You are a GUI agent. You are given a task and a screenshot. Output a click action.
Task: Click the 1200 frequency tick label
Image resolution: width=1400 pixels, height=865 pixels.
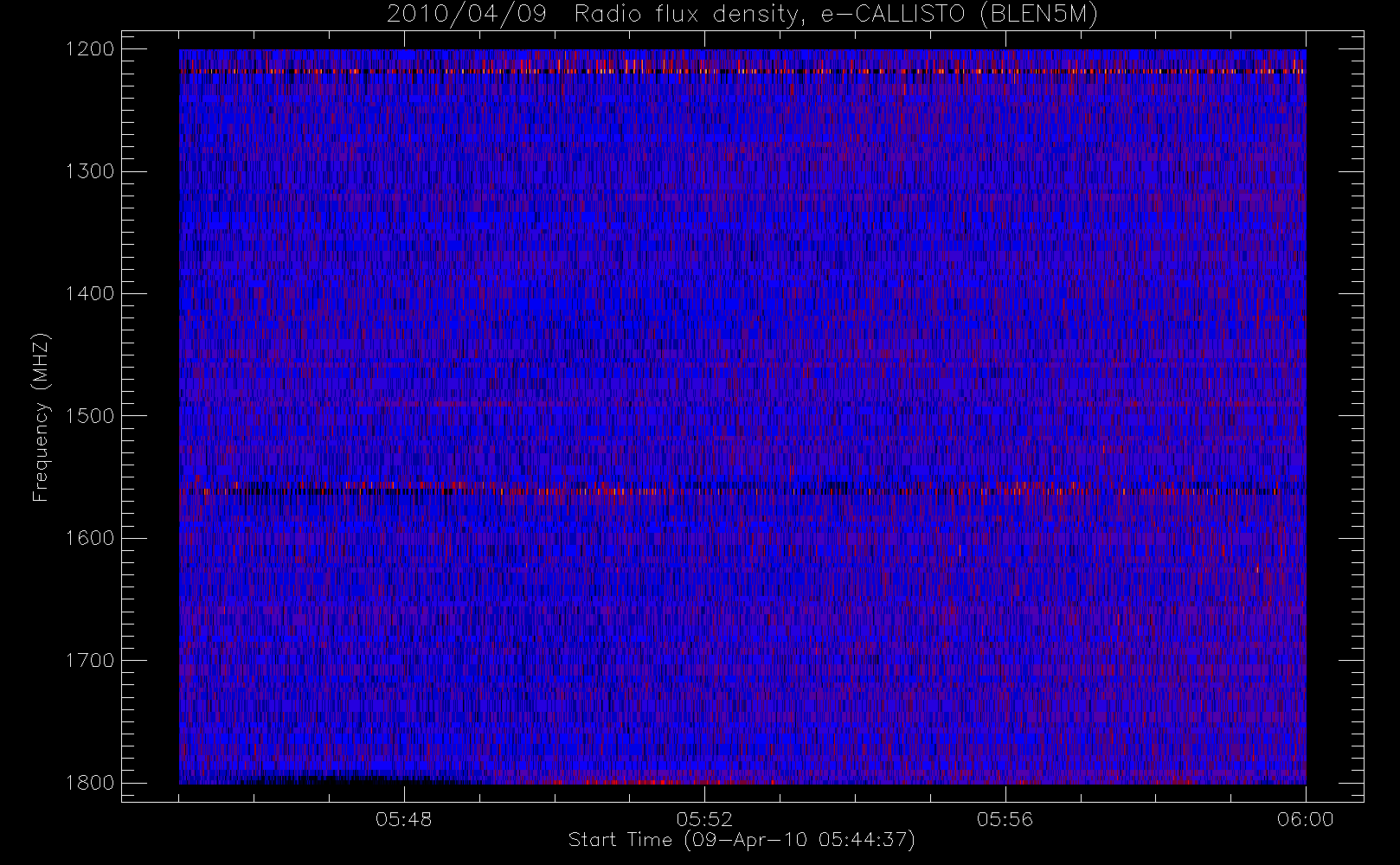coord(90,49)
